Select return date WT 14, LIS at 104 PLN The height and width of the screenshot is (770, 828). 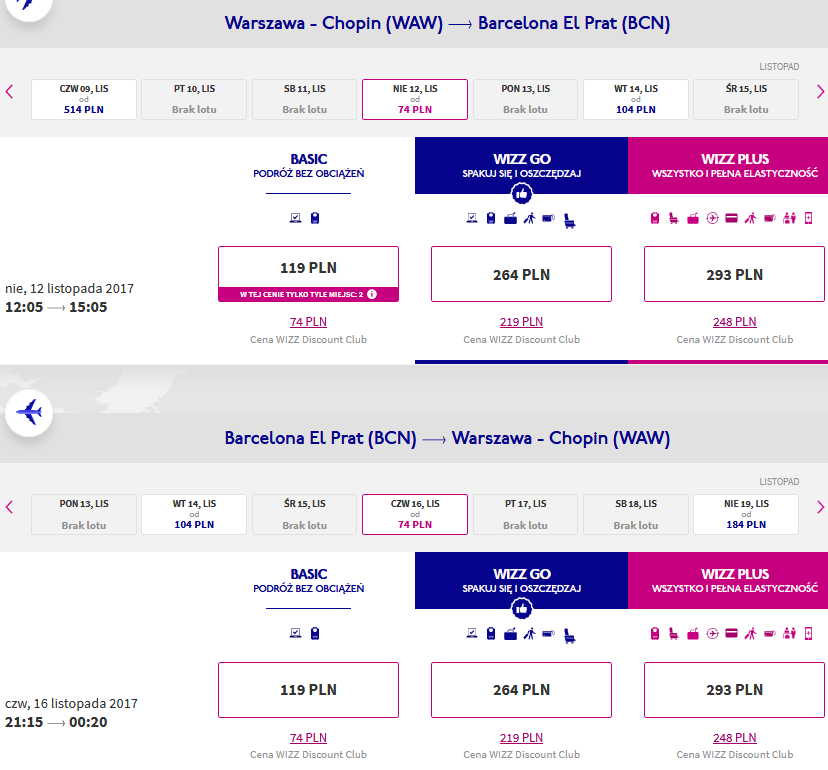click(x=194, y=514)
